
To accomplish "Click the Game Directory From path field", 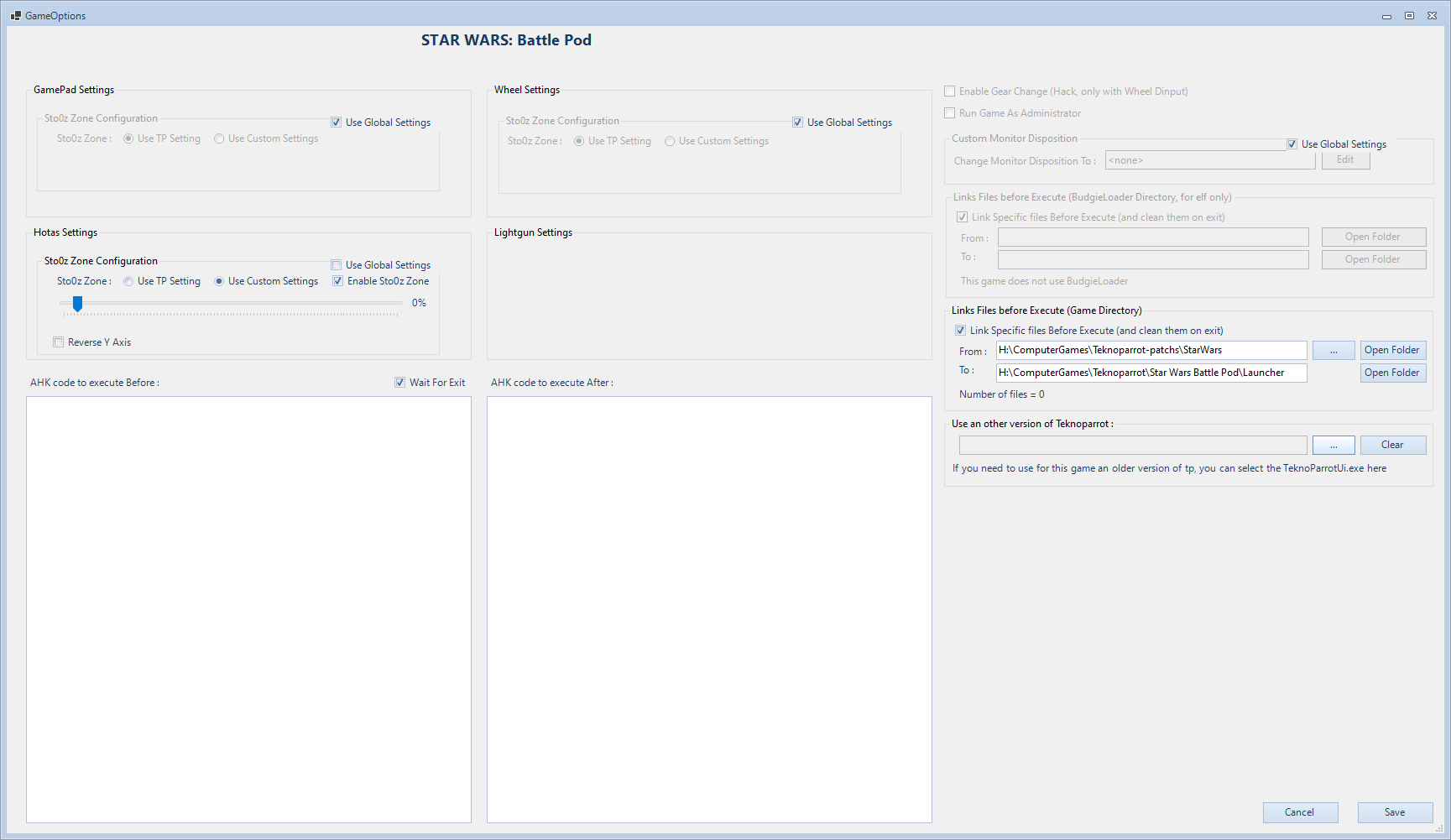I will click(1151, 350).
